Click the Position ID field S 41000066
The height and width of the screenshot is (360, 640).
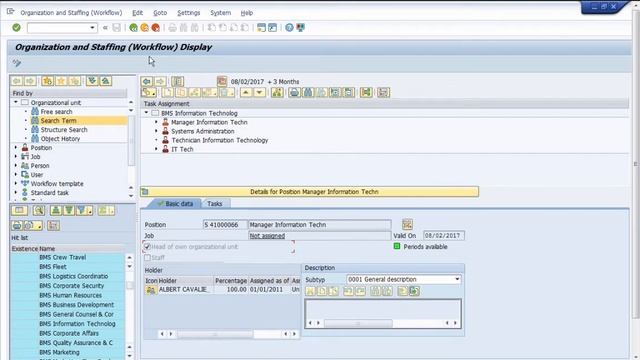(225, 224)
